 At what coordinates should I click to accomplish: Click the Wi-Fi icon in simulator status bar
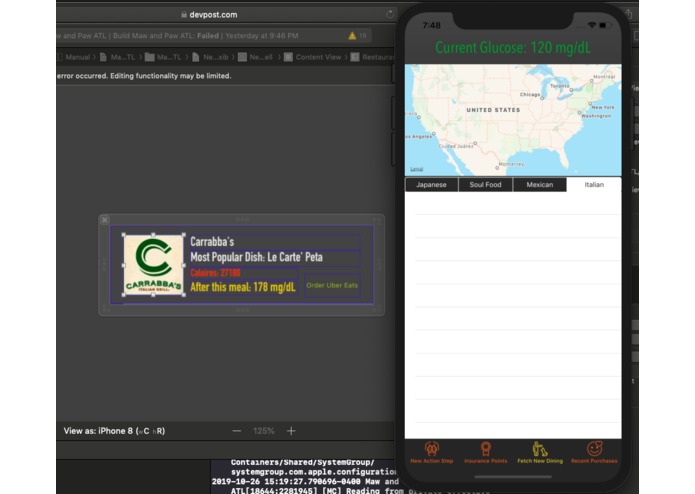592,25
